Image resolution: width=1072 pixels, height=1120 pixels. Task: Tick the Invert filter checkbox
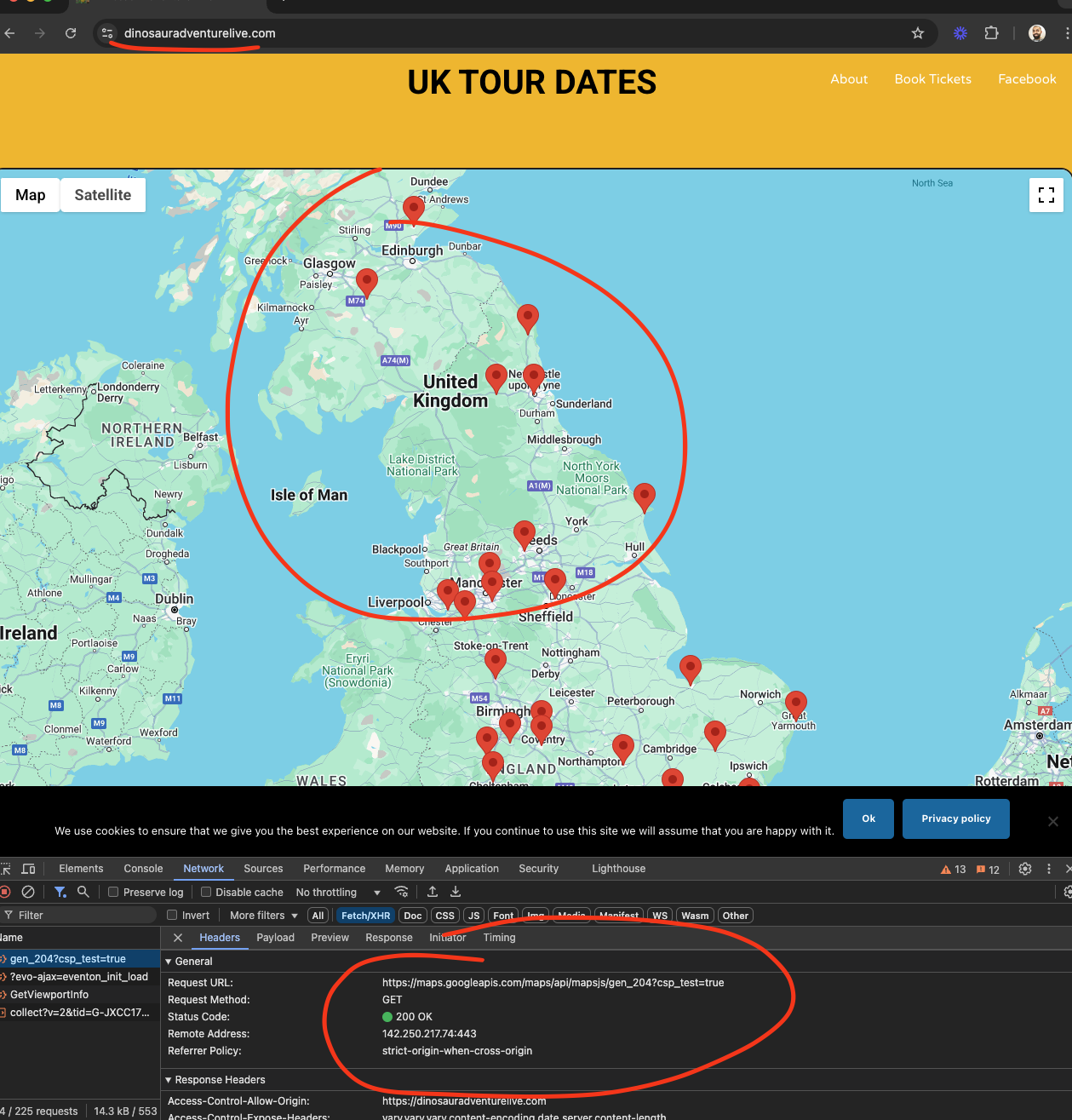point(172,915)
